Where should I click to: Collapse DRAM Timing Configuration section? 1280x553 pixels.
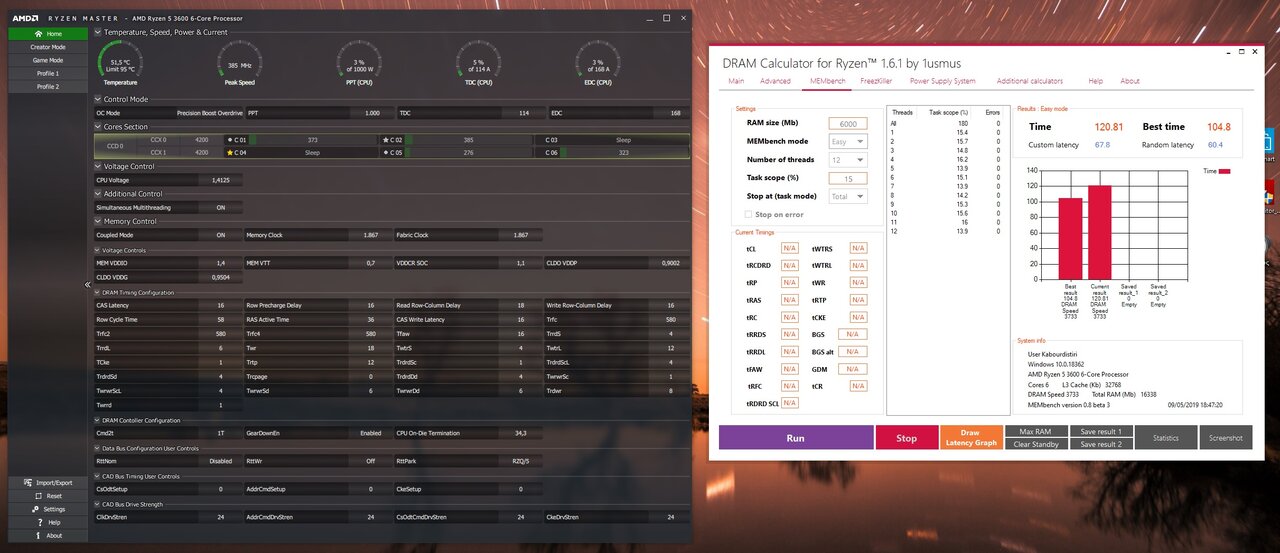click(98, 292)
